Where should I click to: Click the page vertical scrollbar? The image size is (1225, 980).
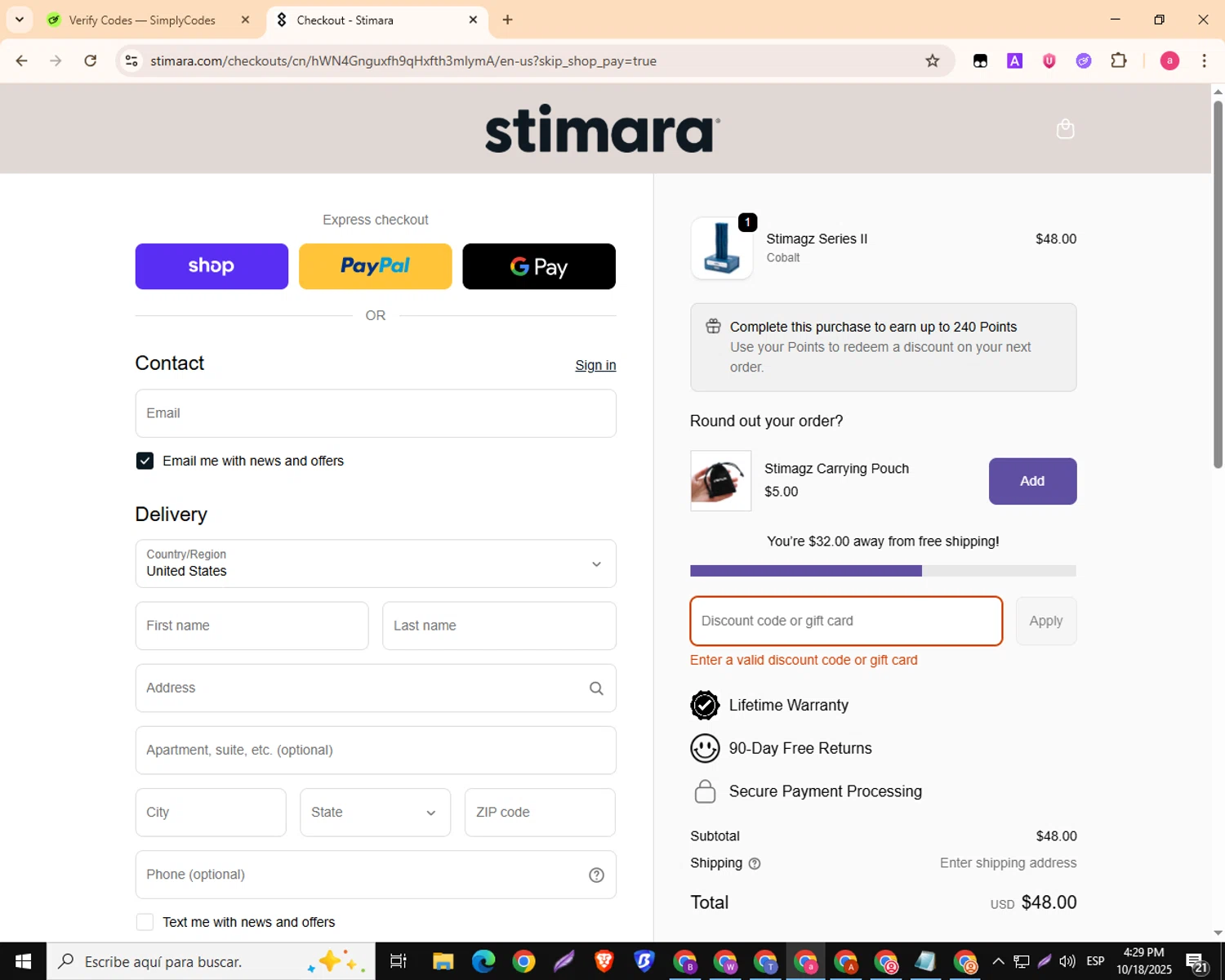click(1218, 286)
